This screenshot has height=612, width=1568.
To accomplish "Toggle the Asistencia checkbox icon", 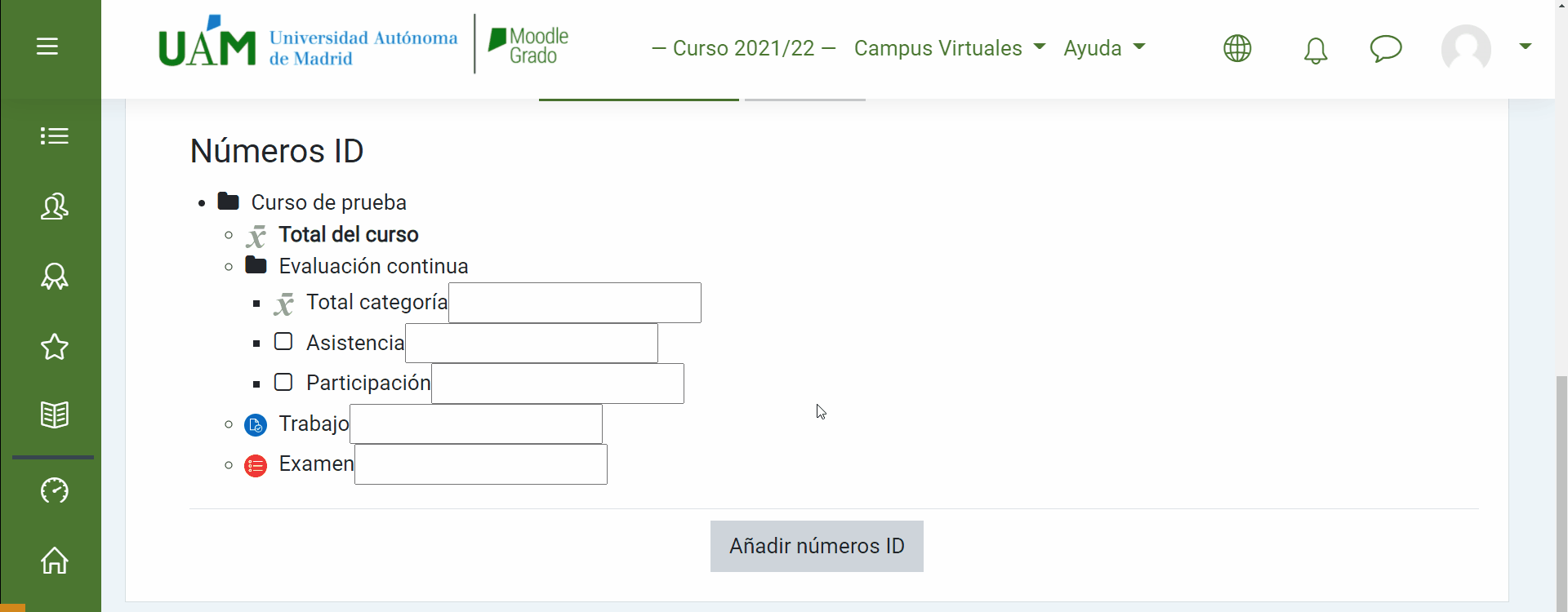I will (x=283, y=342).
